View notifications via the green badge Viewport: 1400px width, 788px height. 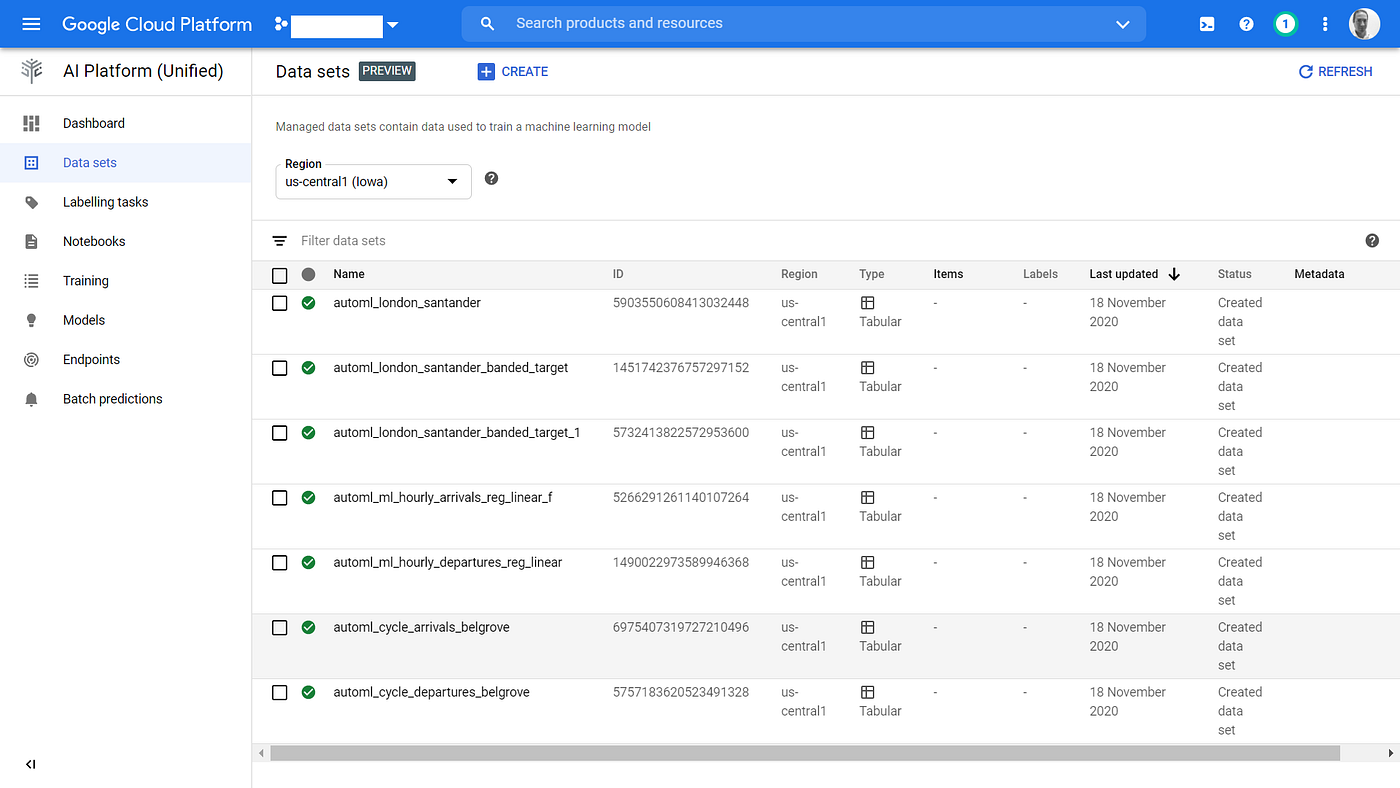1285,23
